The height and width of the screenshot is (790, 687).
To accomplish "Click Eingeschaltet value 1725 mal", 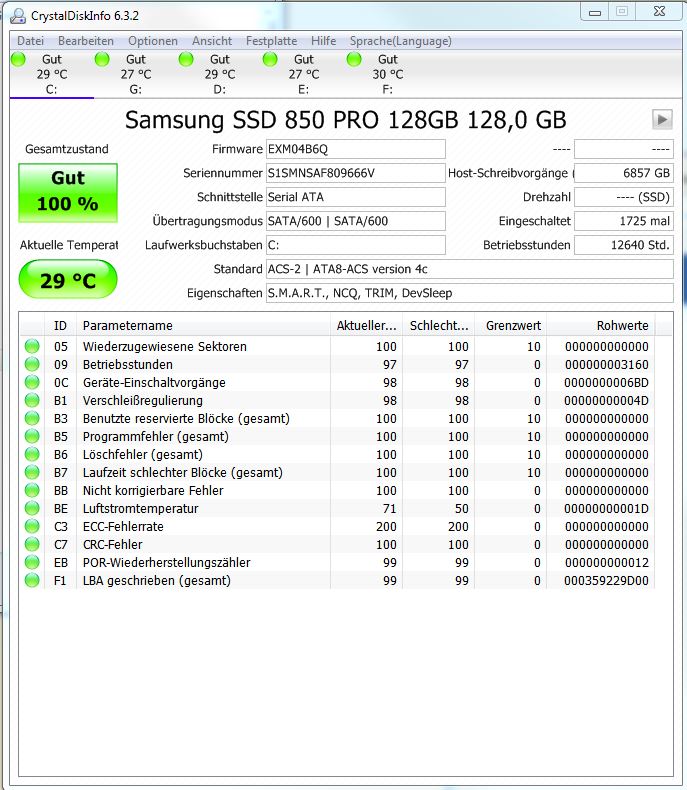I will tap(624, 221).
